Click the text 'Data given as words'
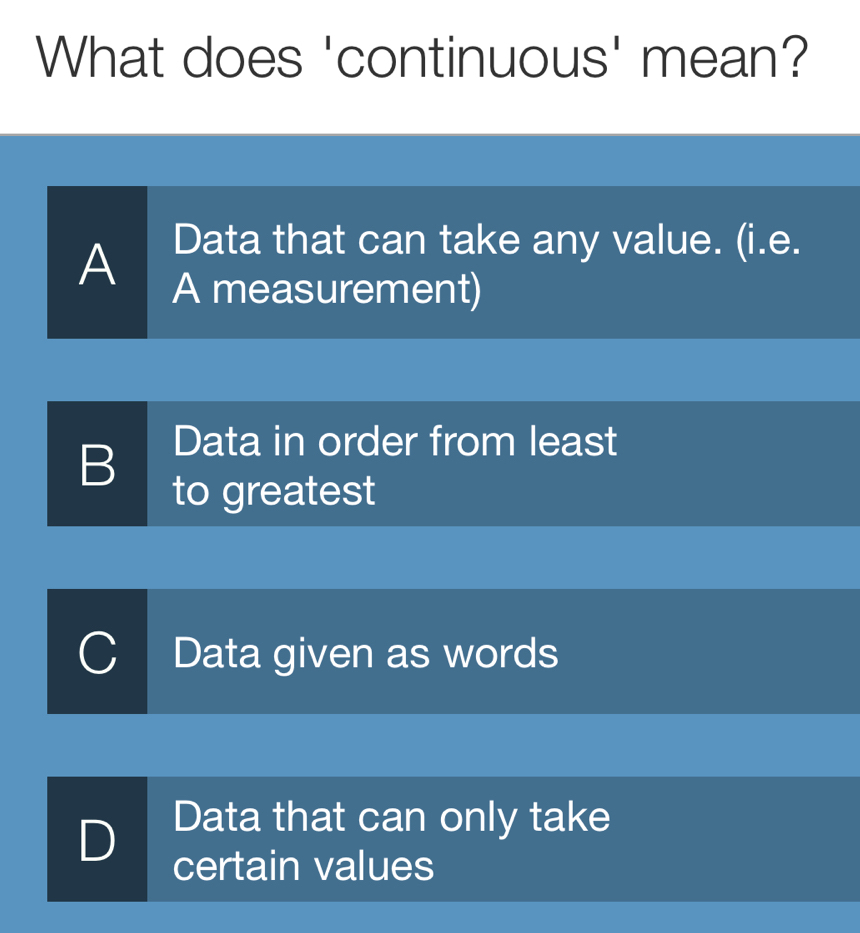This screenshot has width=860, height=933. point(365,652)
